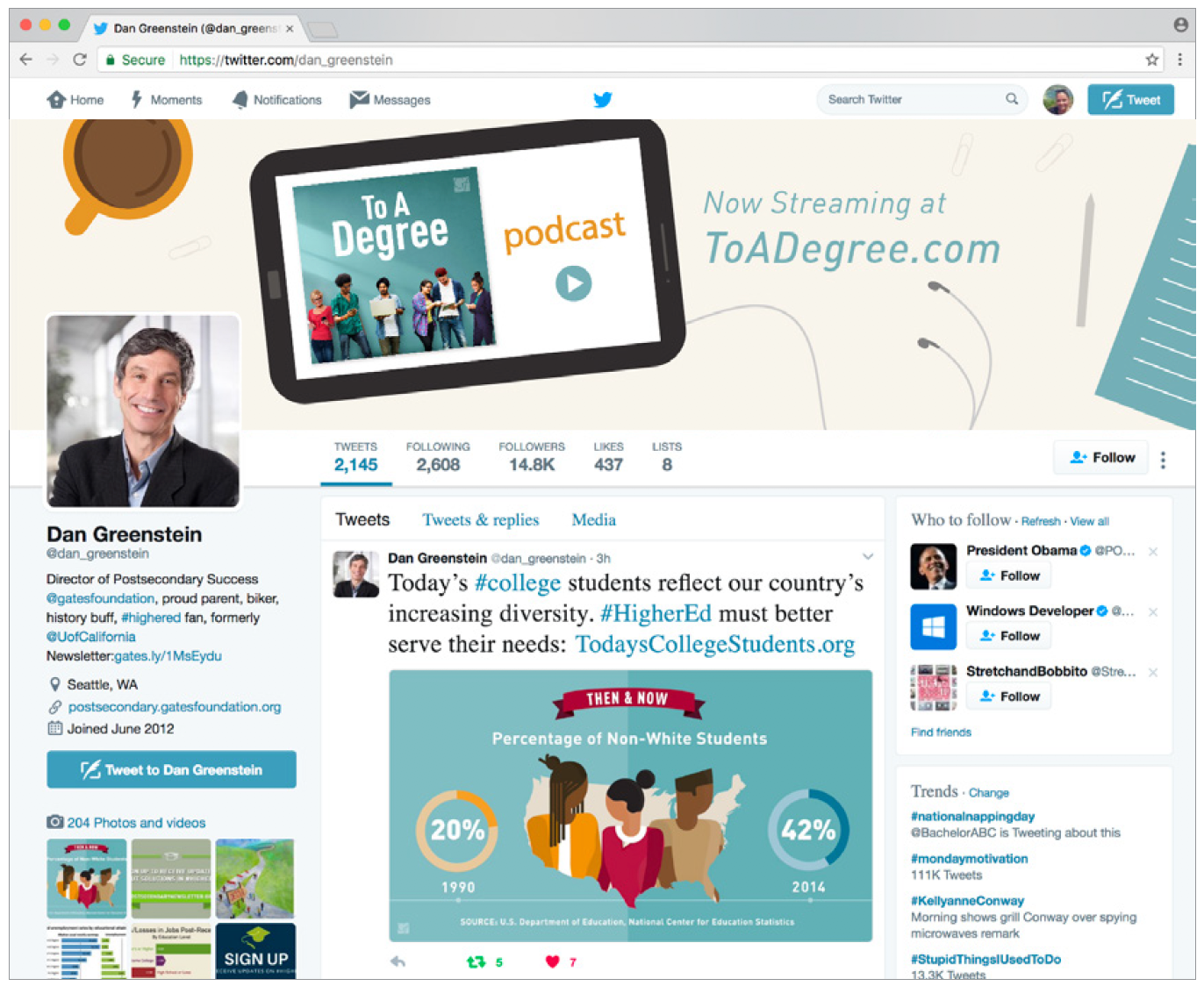The image size is (1204, 986).
Task: Open the #KellyanneConway trend
Action: coord(967,901)
